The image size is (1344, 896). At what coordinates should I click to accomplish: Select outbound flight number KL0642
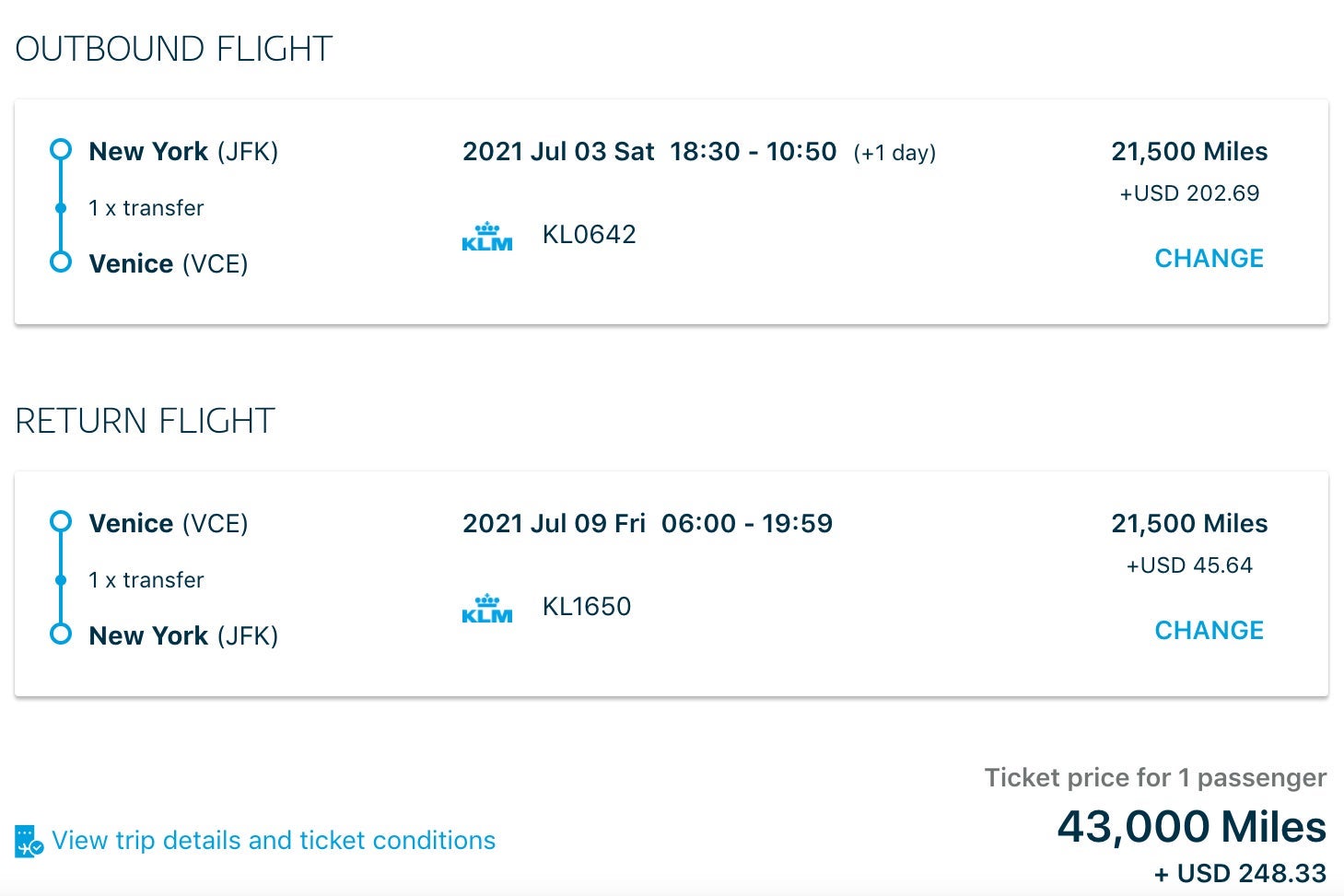(x=589, y=235)
